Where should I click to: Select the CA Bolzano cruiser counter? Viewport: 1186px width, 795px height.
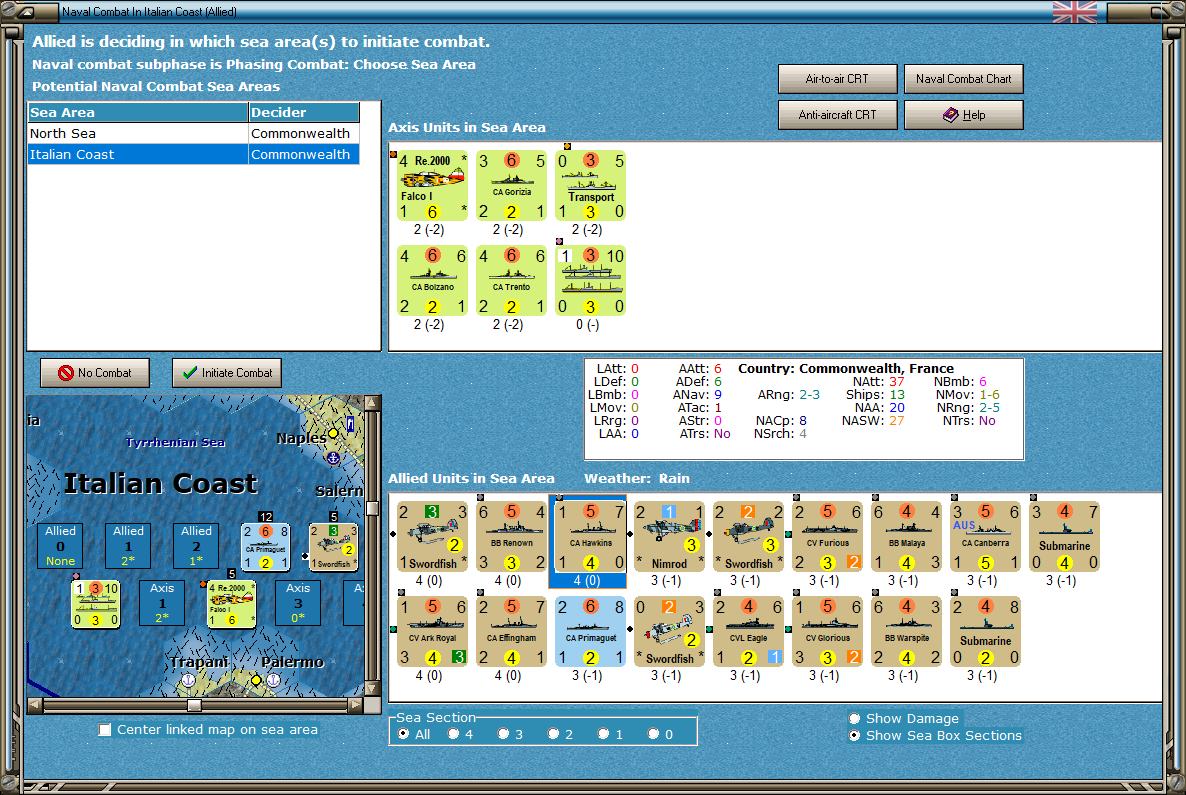[432, 280]
